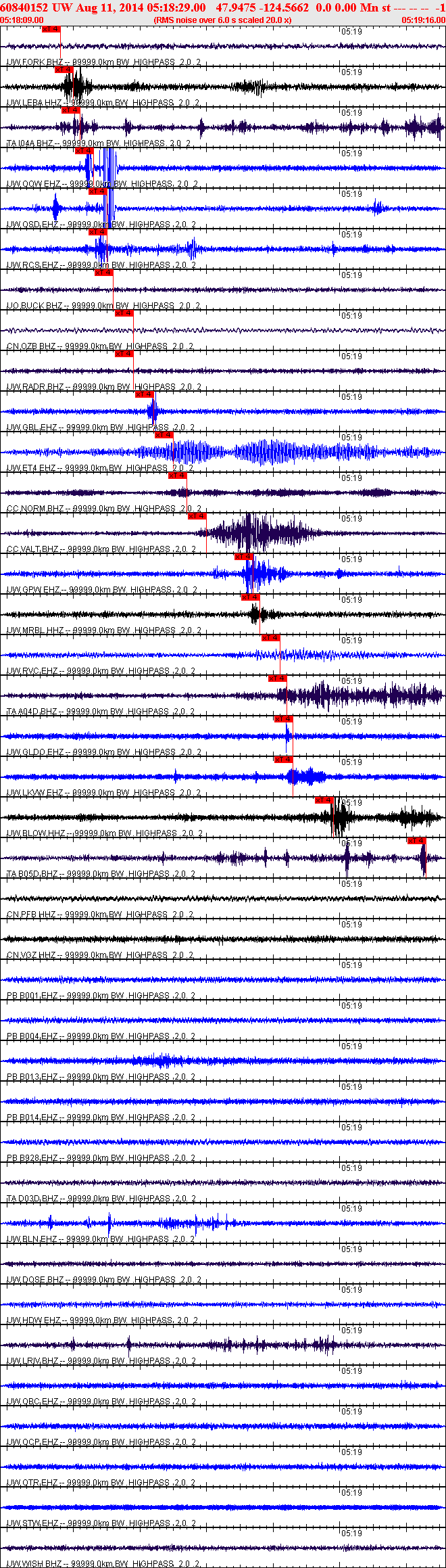Select the start time 05:18:09.00 label
The width and height of the screenshot is (446, 1568).
tap(22, 20)
